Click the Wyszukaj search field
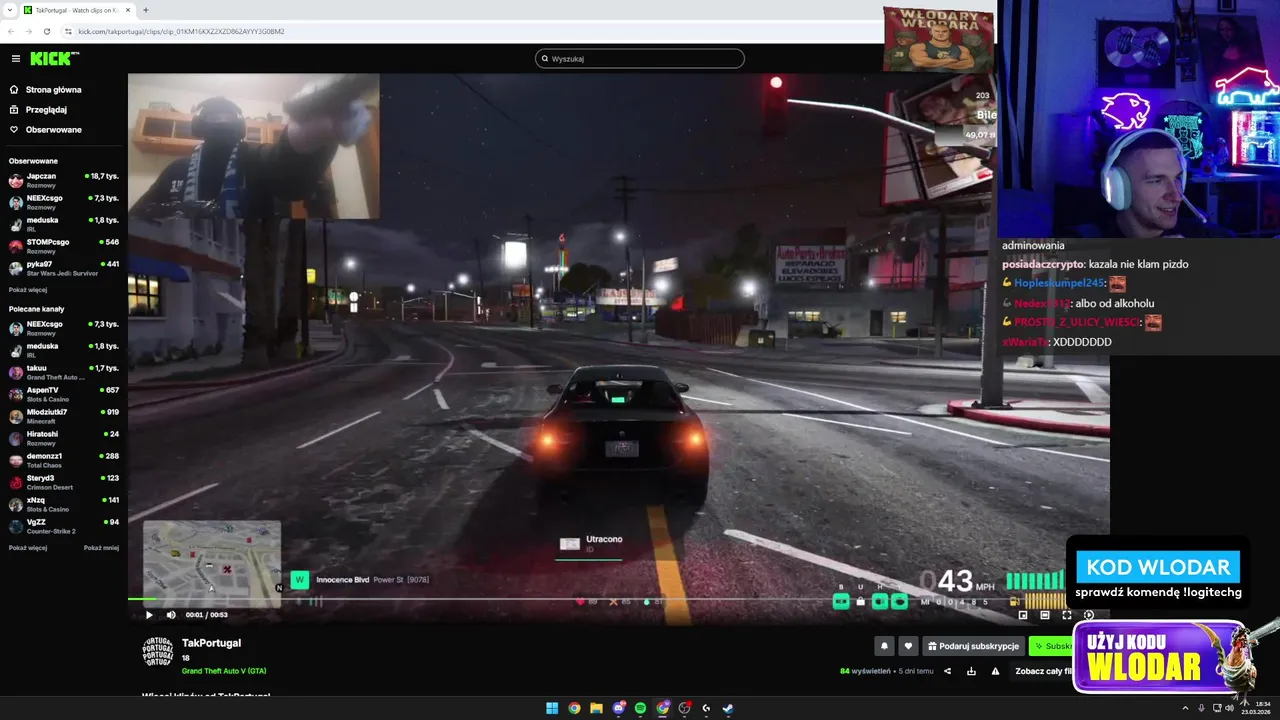Image resolution: width=1280 pixels, height=720 pixels. [640, 58]
